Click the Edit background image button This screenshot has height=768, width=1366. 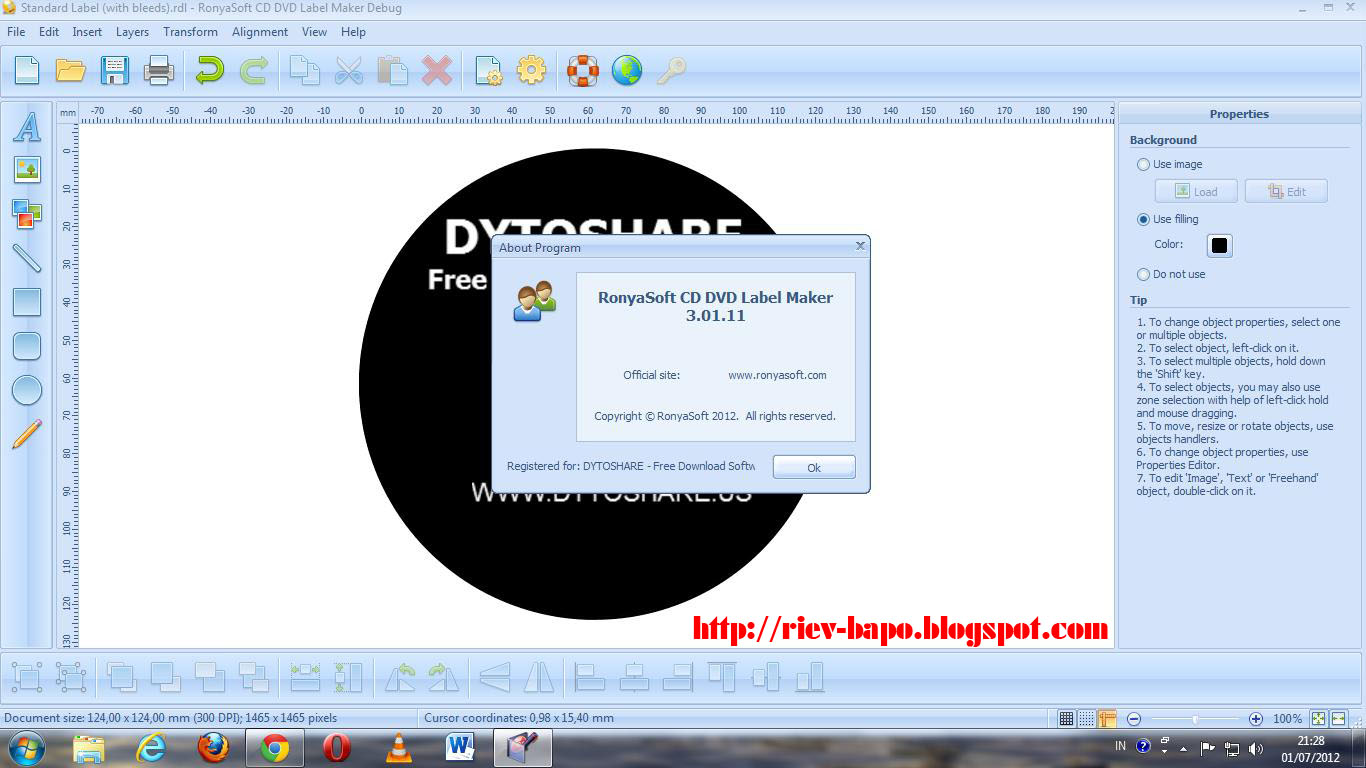click(x=1286, y=191)
